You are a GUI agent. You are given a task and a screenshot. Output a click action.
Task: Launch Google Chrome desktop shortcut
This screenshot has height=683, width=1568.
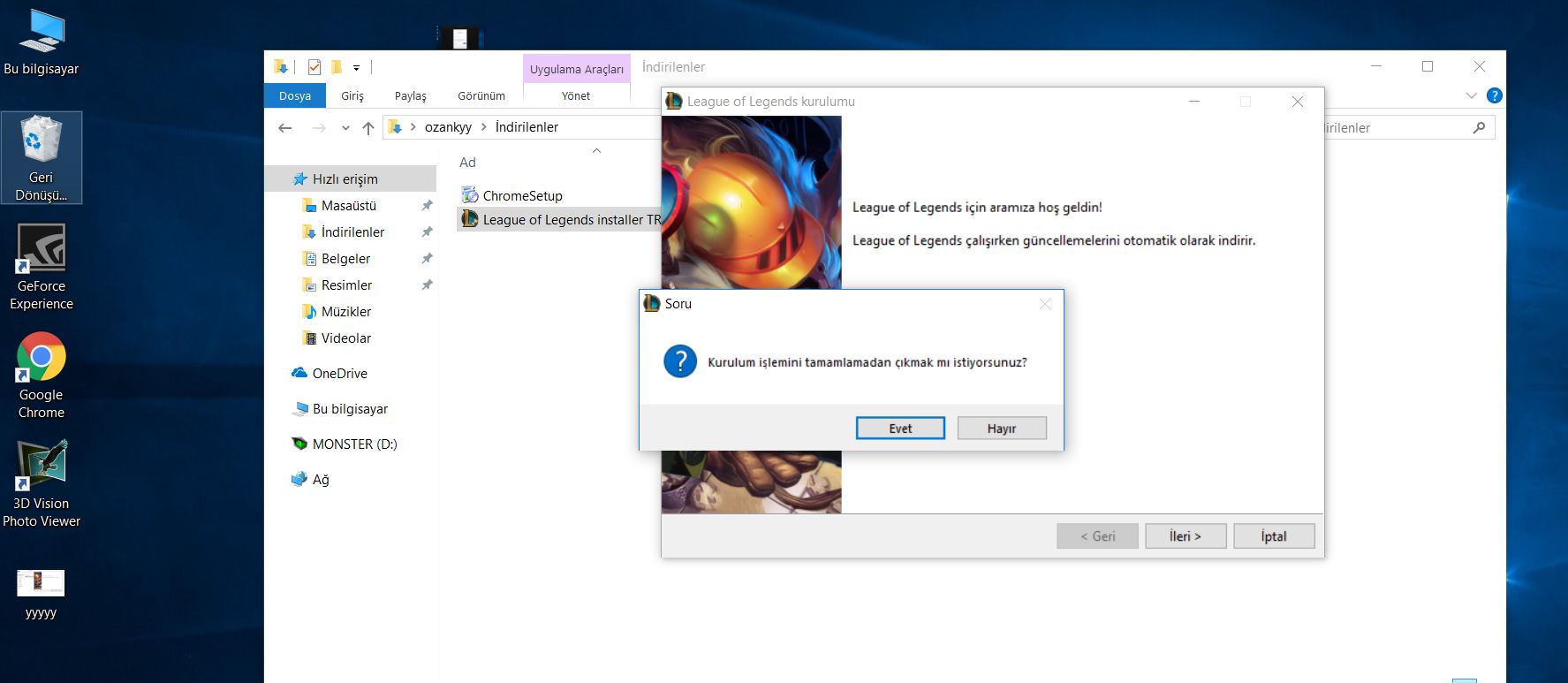pyautogui.click(x=42, y=376)
